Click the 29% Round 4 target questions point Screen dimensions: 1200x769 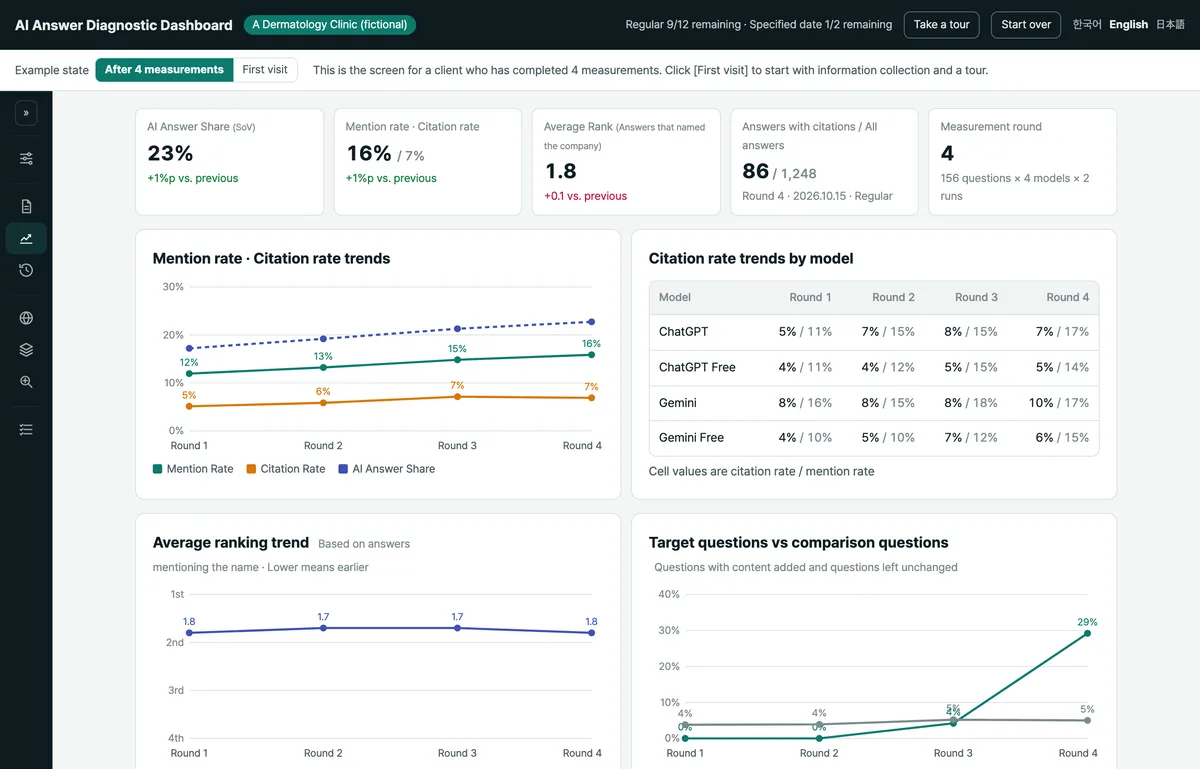pos(1087,633)
